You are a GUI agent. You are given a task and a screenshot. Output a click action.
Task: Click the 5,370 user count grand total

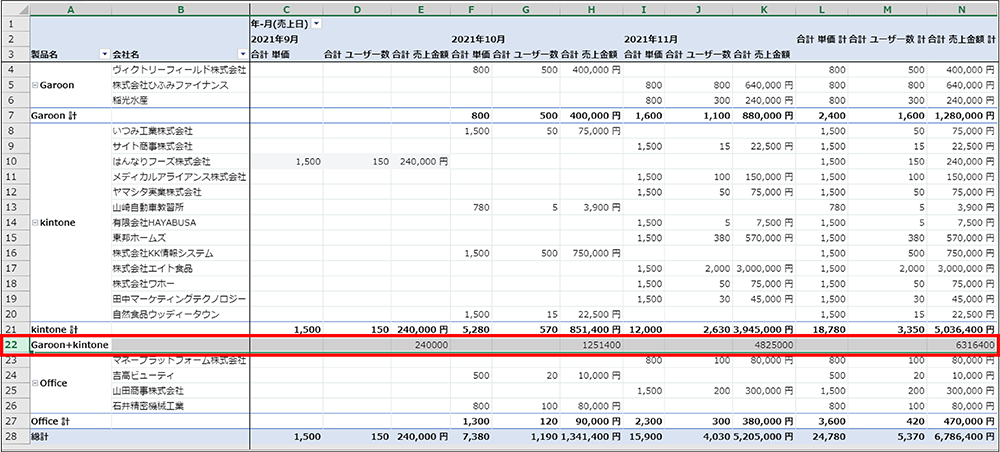[887, 437]
